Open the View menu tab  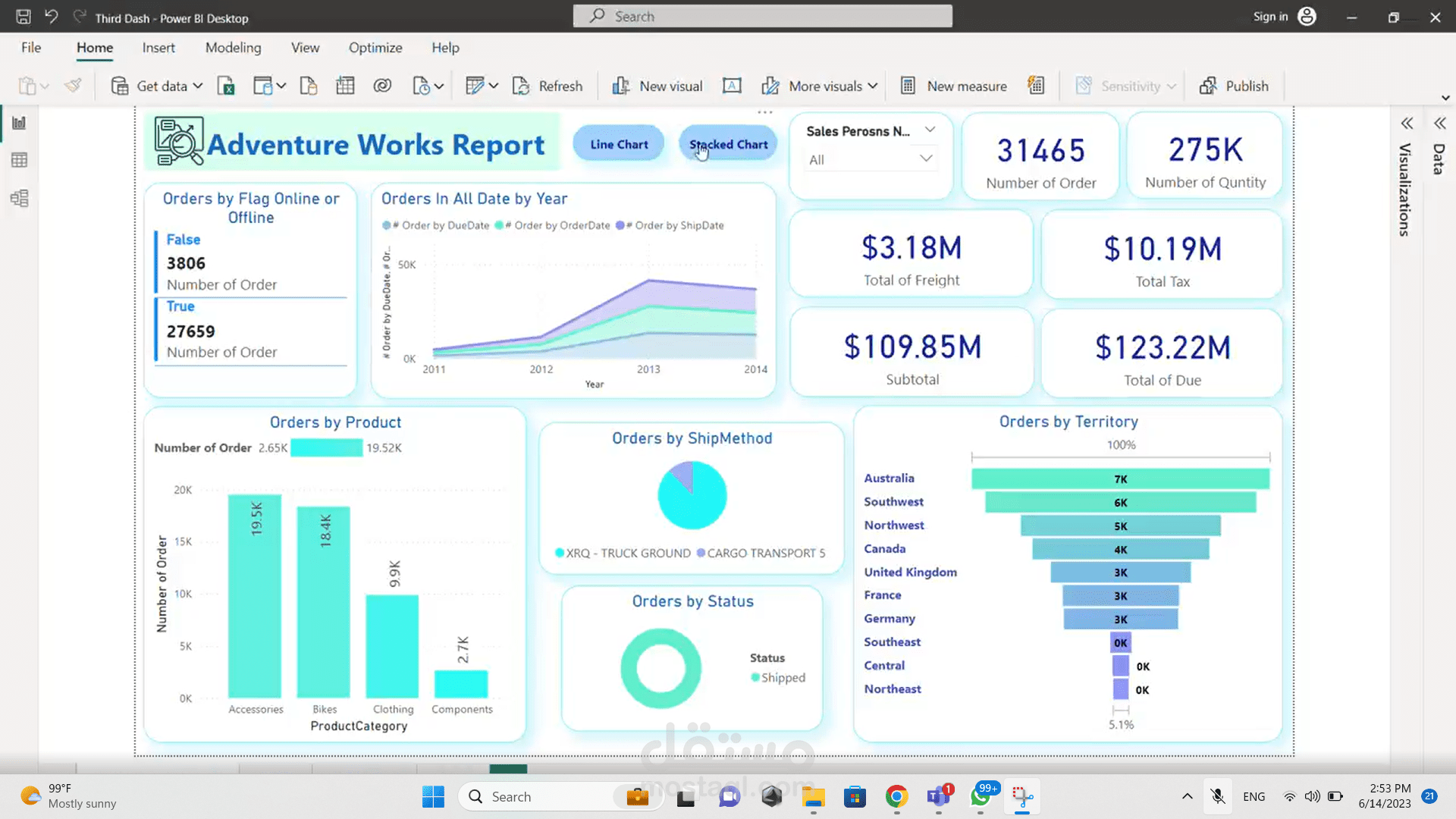pos(304,47)
